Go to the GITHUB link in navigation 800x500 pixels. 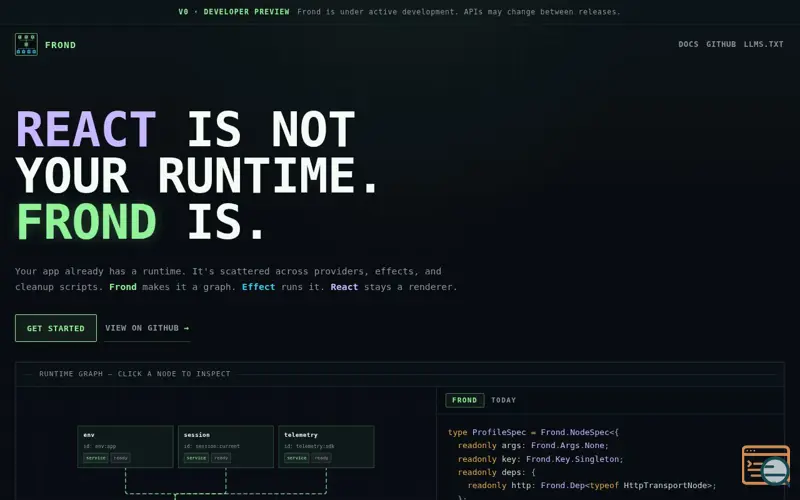pyautogui.click(x=721, y=44)
